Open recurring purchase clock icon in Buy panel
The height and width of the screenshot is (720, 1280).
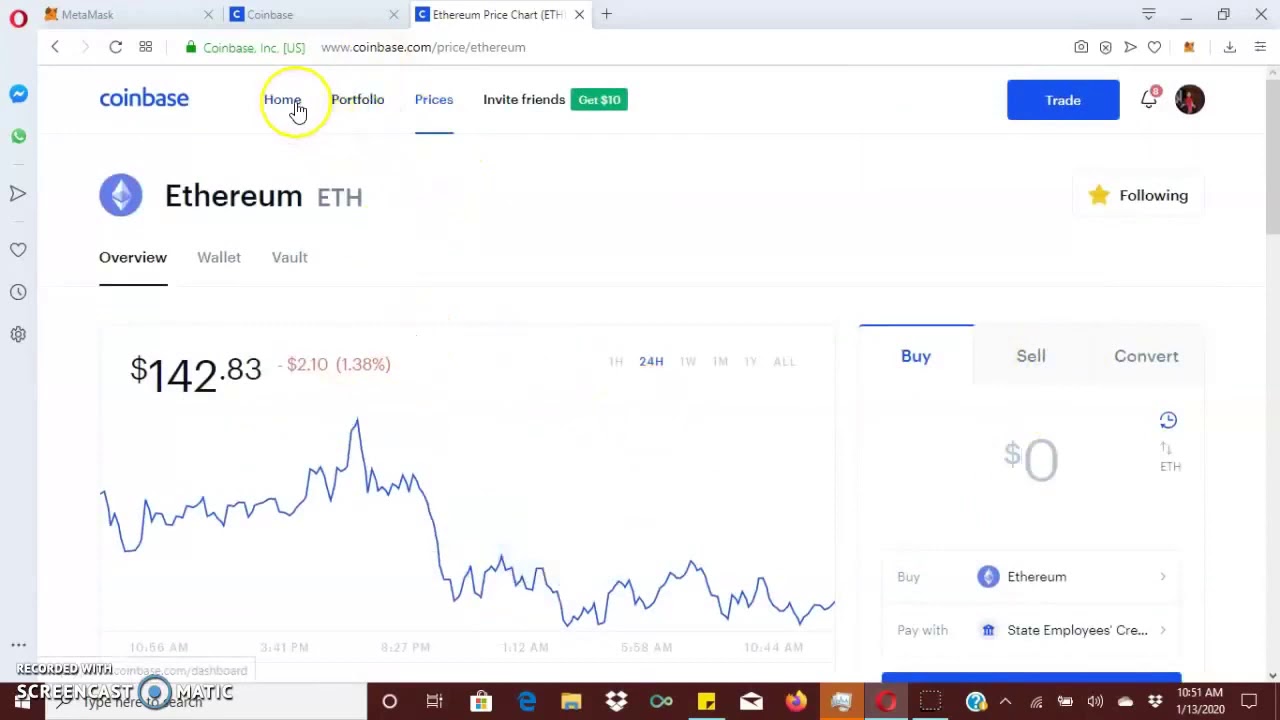coord(1168,420)
